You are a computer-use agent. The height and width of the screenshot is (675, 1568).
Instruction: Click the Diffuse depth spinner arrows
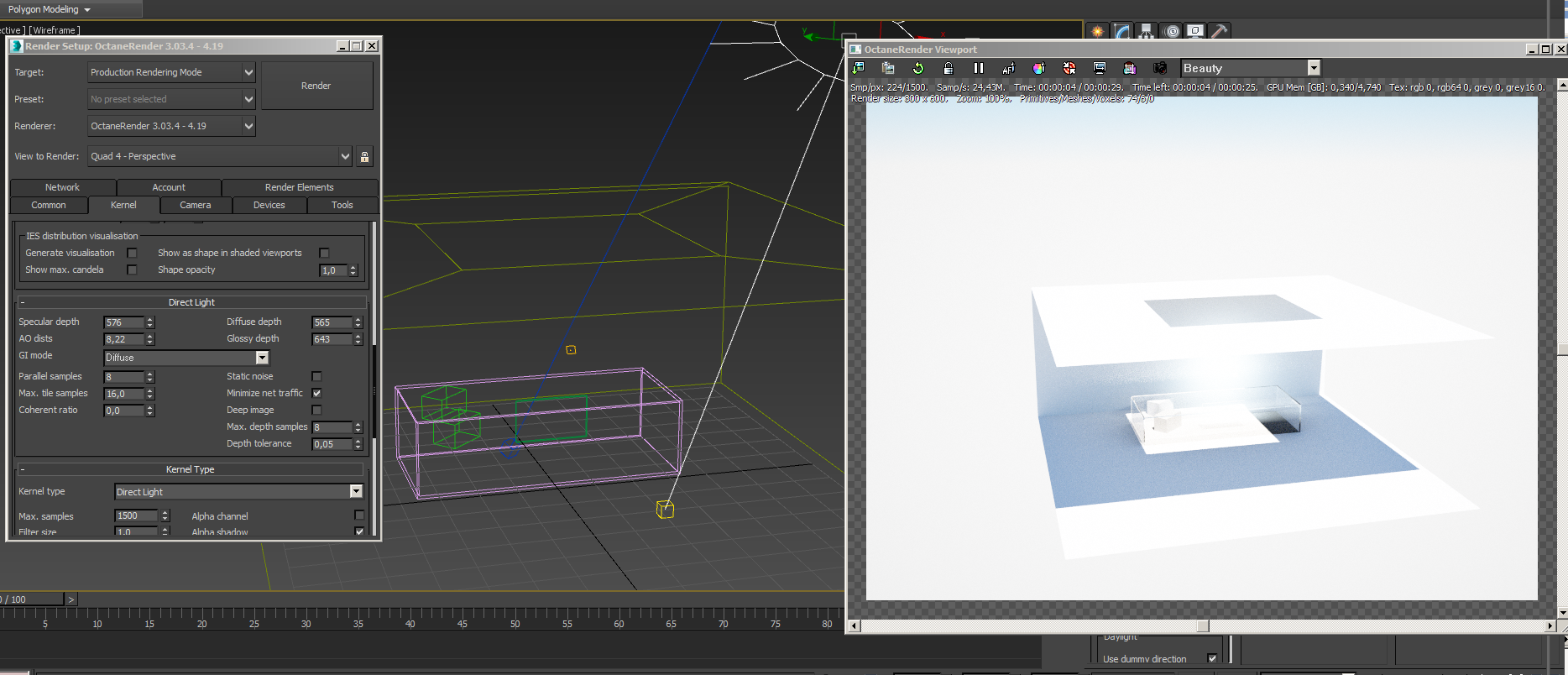pos(358,322)
